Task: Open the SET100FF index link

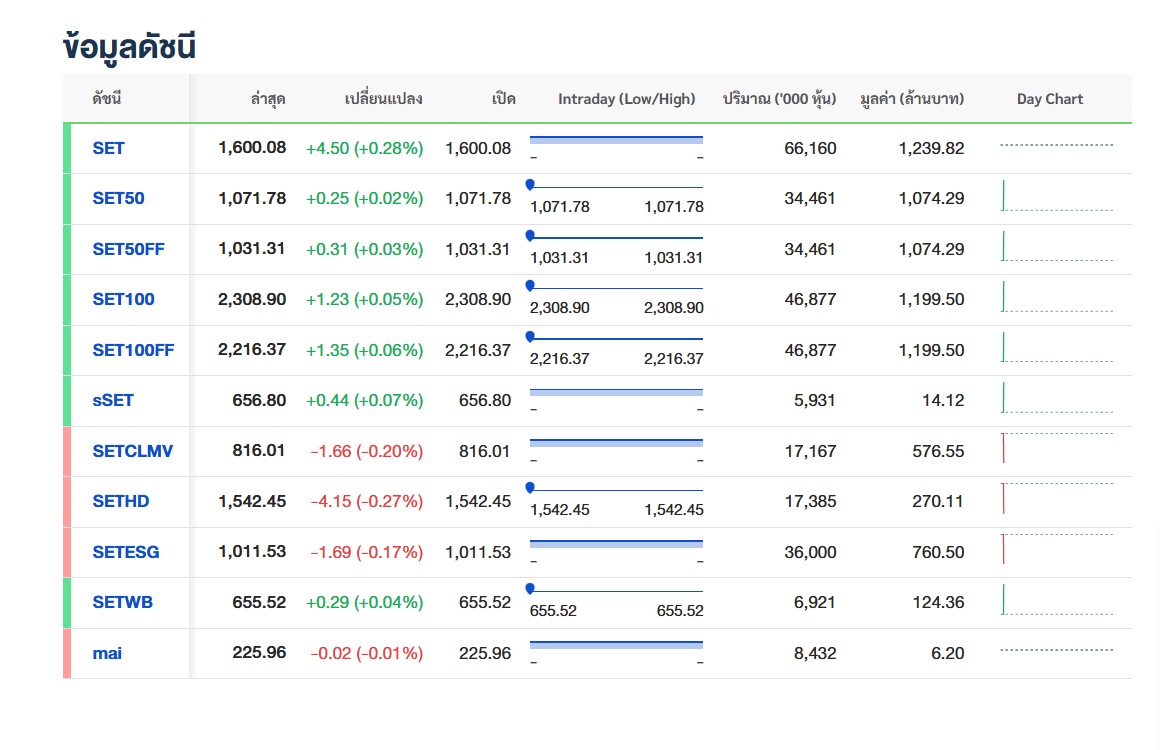Action: (x=133, y=350)
